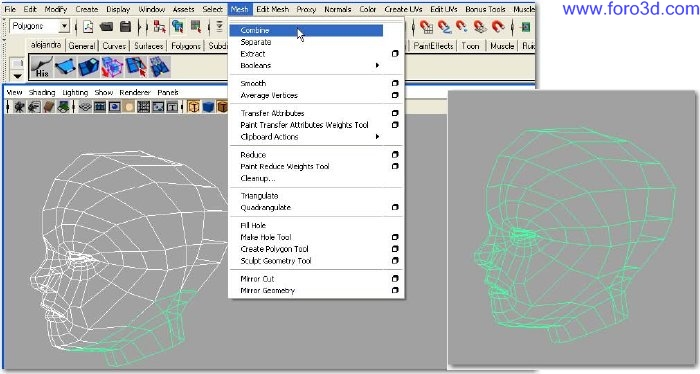Screen dimensions: 700x374
Task: Click the camera attributes icon in viewport toolbar
Action: [34, 107]
